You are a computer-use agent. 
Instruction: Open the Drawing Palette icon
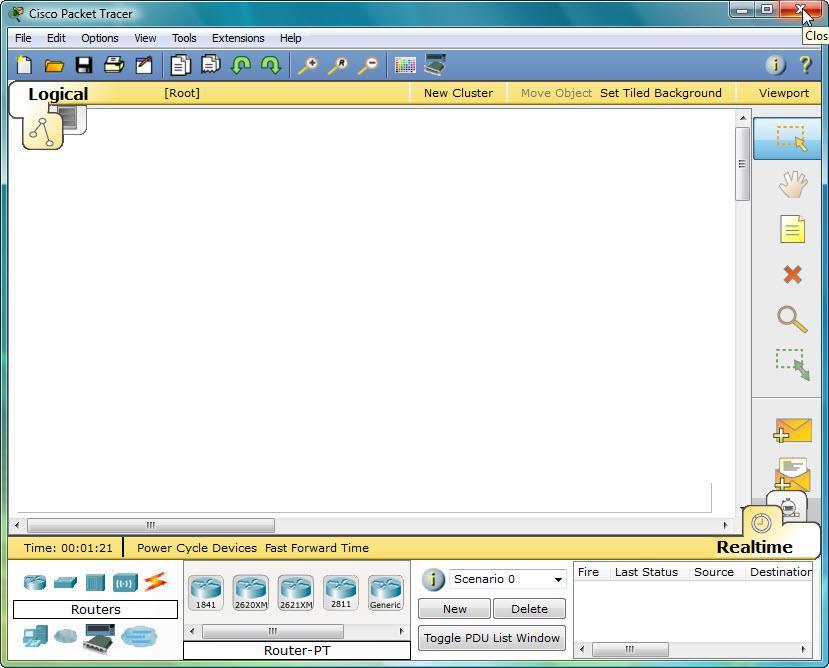(405, 66)
